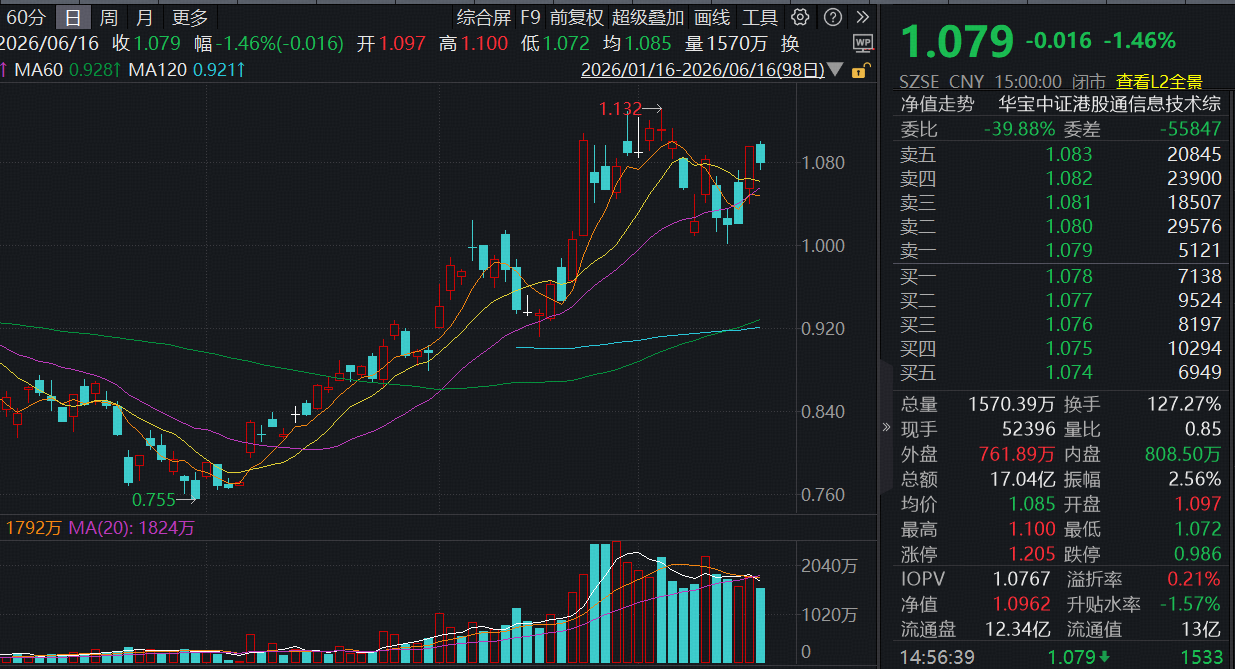Click the MA60 up-arrow indicator

coord(118,69)
